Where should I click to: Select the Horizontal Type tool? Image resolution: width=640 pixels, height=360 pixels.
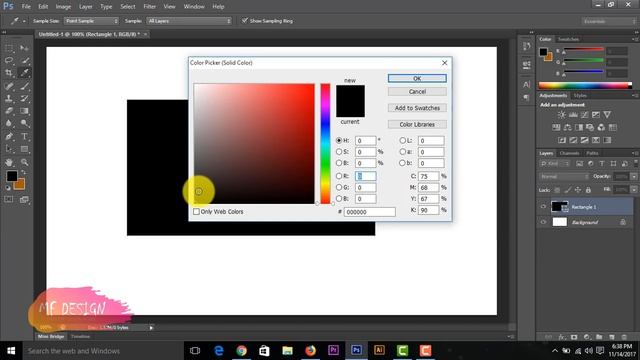point(24,136)
